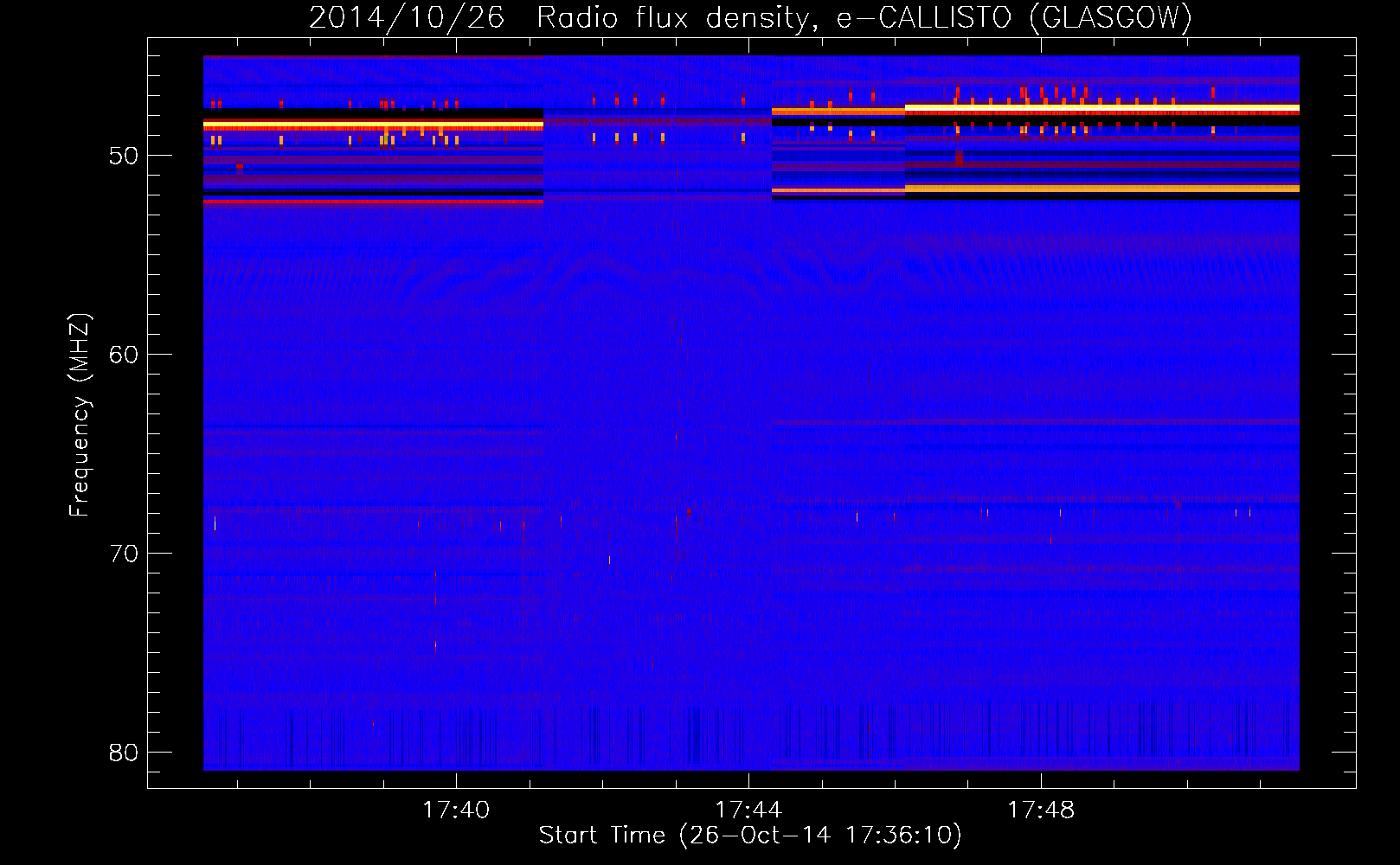Click the 70 frequency tick label
This screenshot has width=1400, height=865.
point(124,554)
